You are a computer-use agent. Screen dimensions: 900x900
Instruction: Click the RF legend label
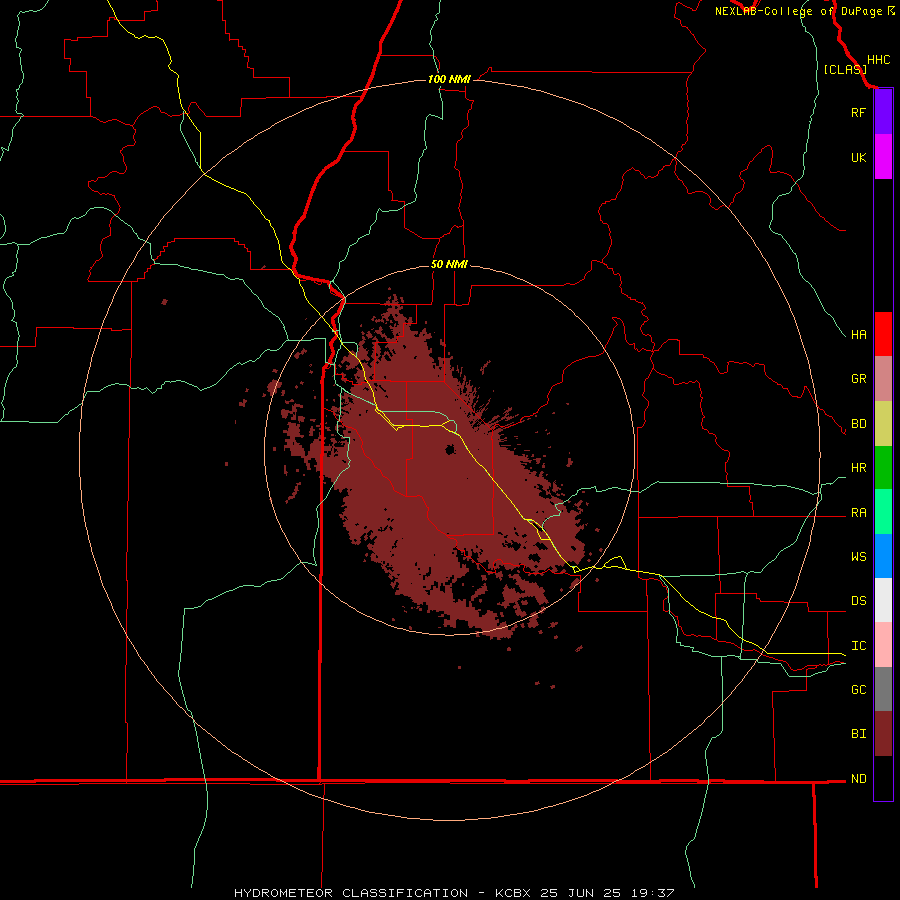(858, 112)
